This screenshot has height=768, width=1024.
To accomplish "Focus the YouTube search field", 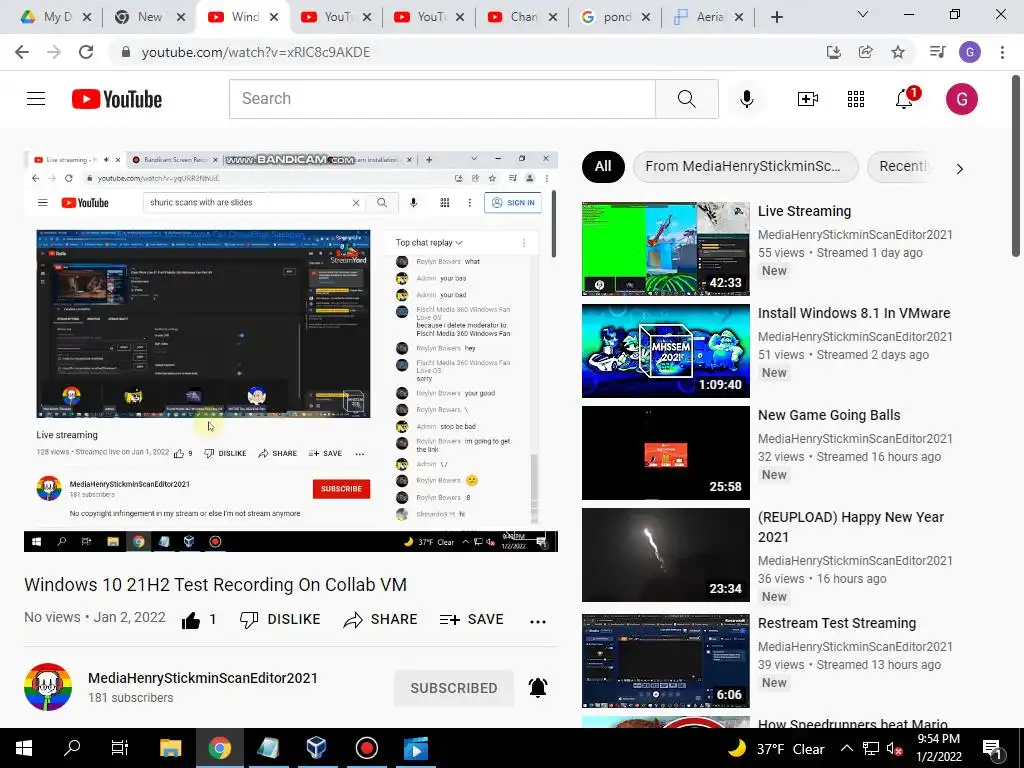I will point(442,99).
